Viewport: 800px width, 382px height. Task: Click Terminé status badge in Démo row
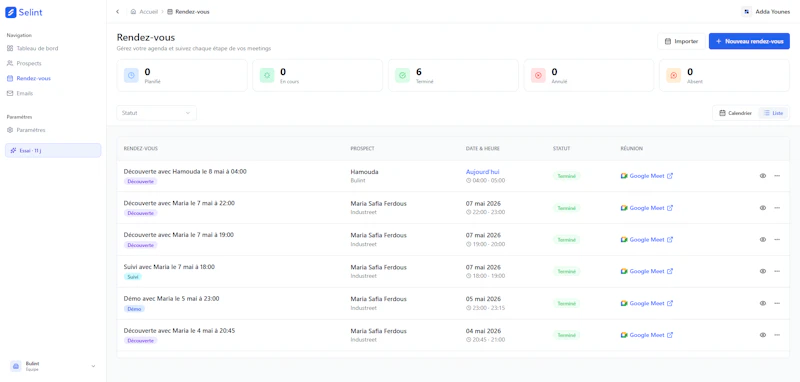tap(567, 303)
